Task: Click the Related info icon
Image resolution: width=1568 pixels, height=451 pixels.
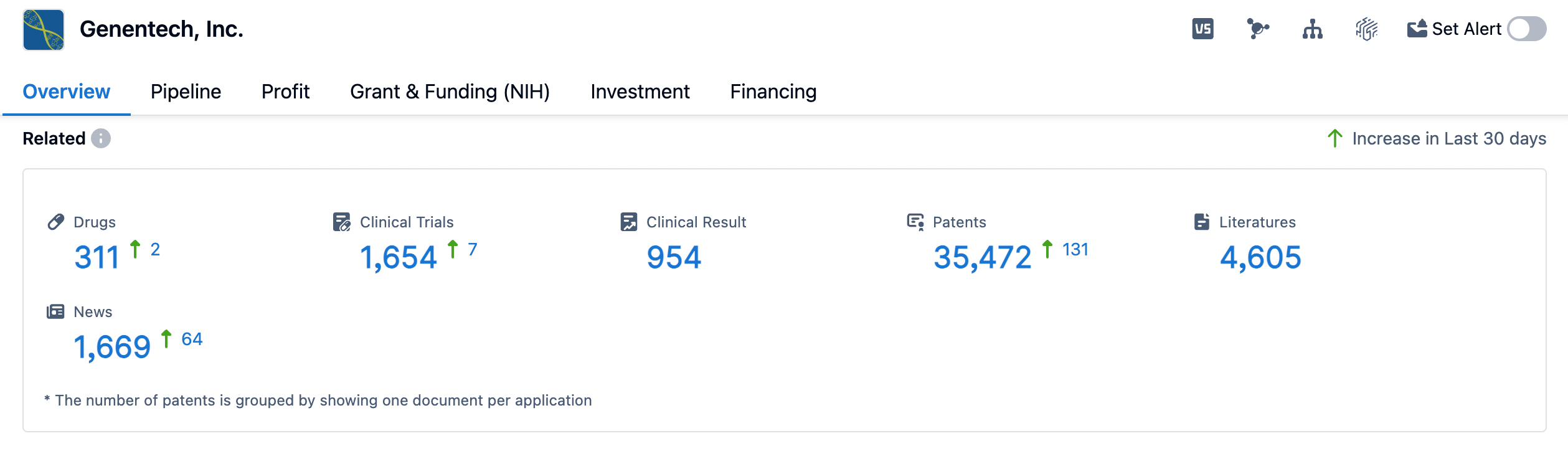Action: [x=101, y=138]
